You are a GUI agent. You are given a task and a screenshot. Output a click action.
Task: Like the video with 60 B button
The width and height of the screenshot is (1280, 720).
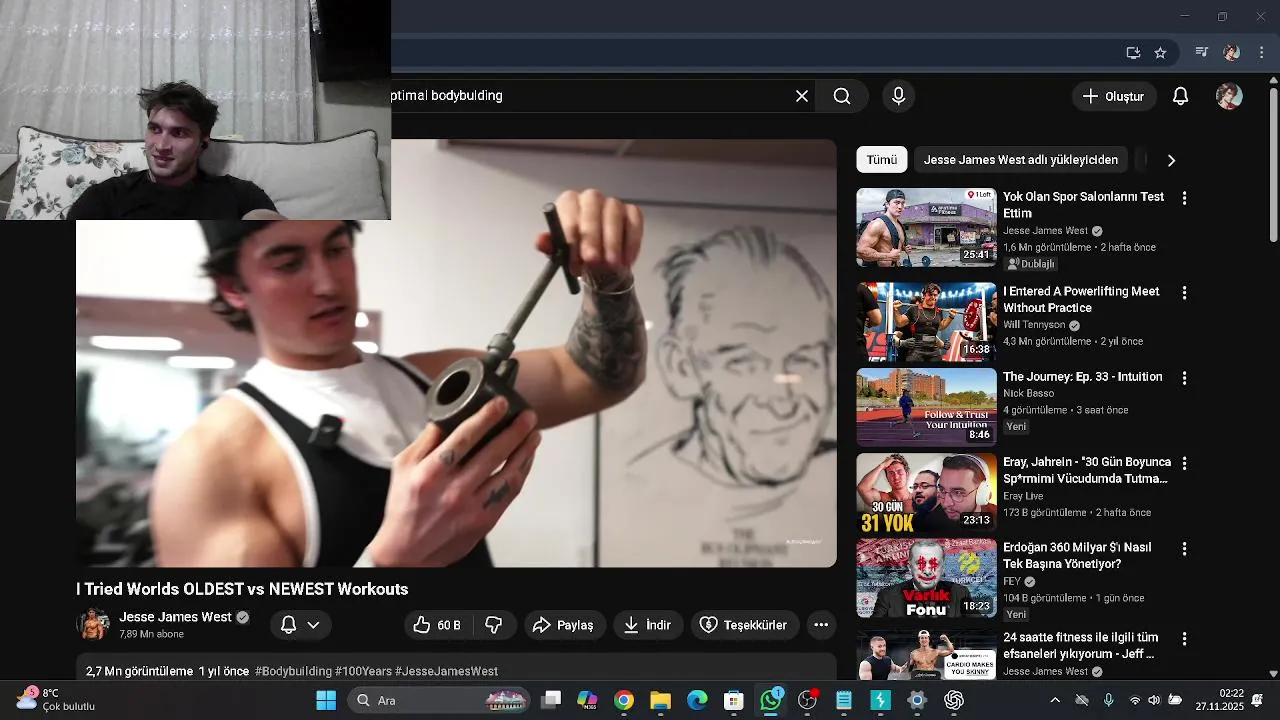(438, 625)
